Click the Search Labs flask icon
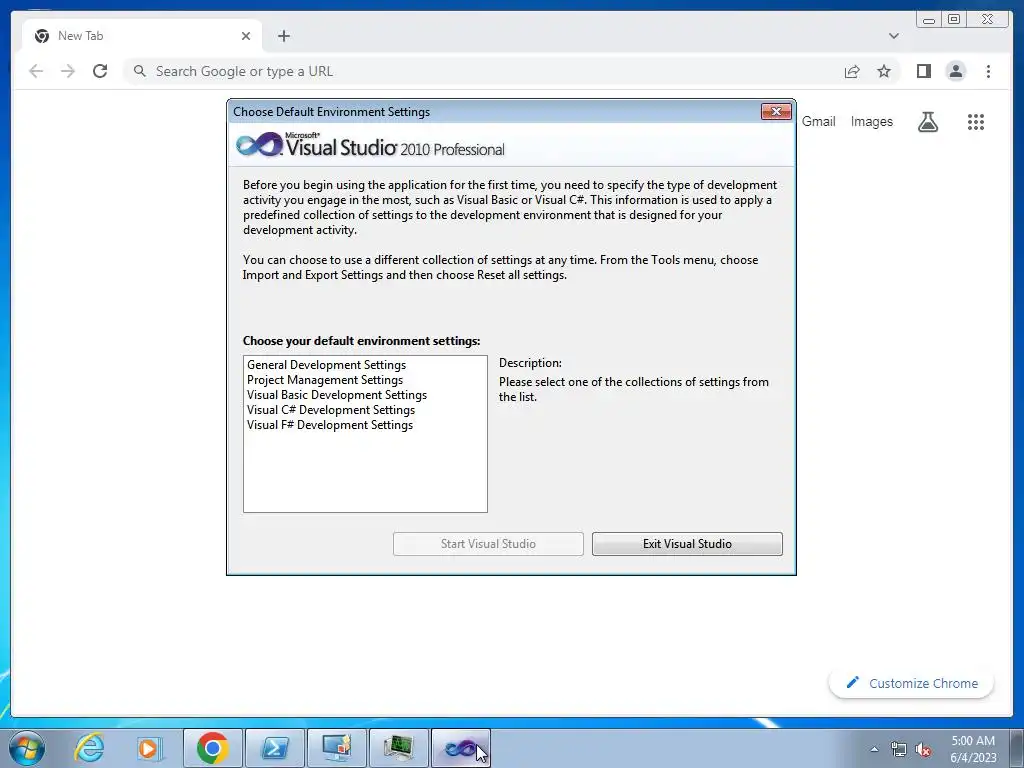The image size is (1024, 768). pyautogui.click(x=927, y=121)
